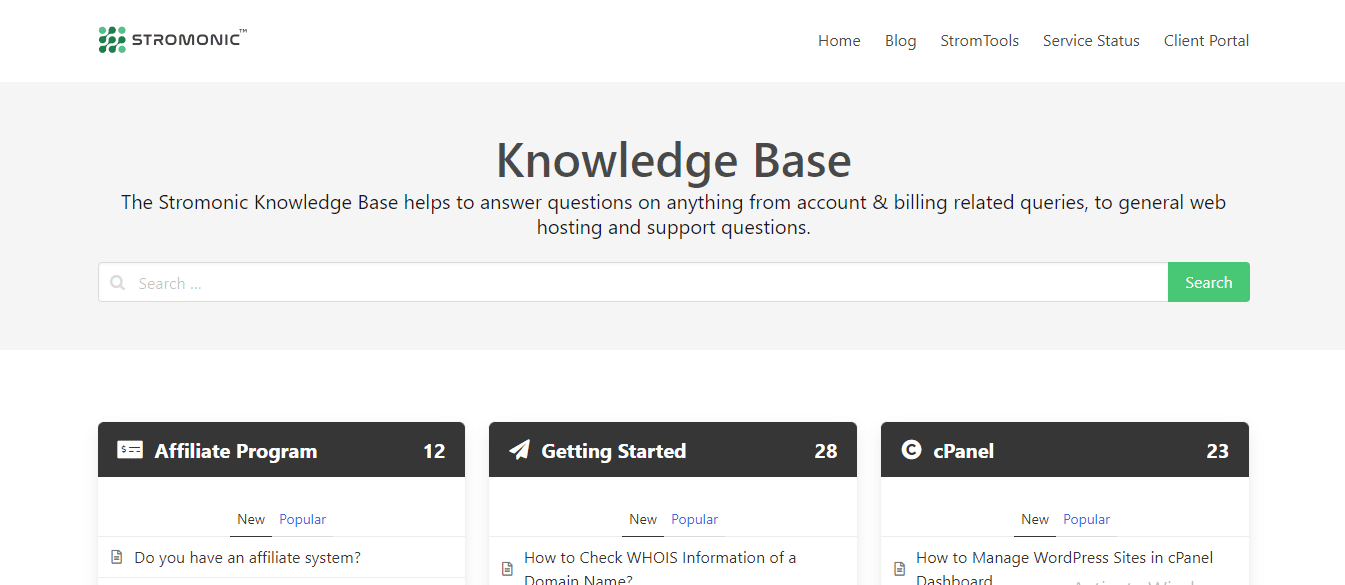Click the Affiliate Program card icon
This screenshot has width=1345, height=585.
(x=130, y=450)
